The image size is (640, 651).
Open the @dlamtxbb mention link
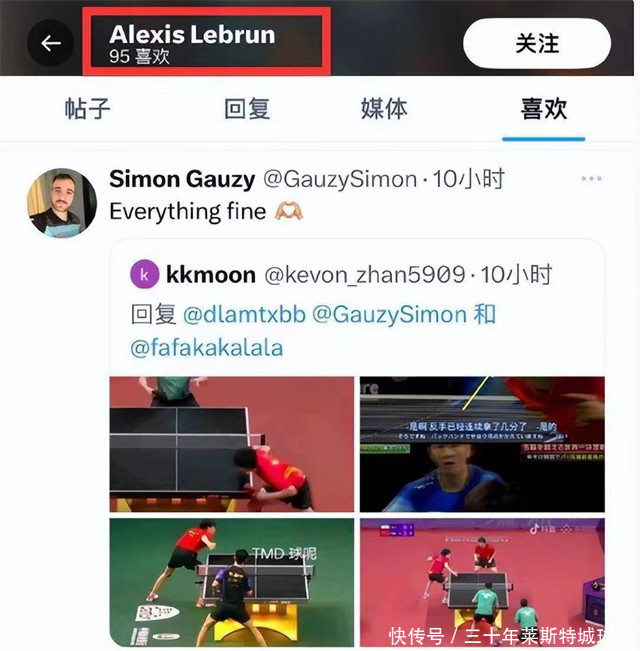pos(244,314)
